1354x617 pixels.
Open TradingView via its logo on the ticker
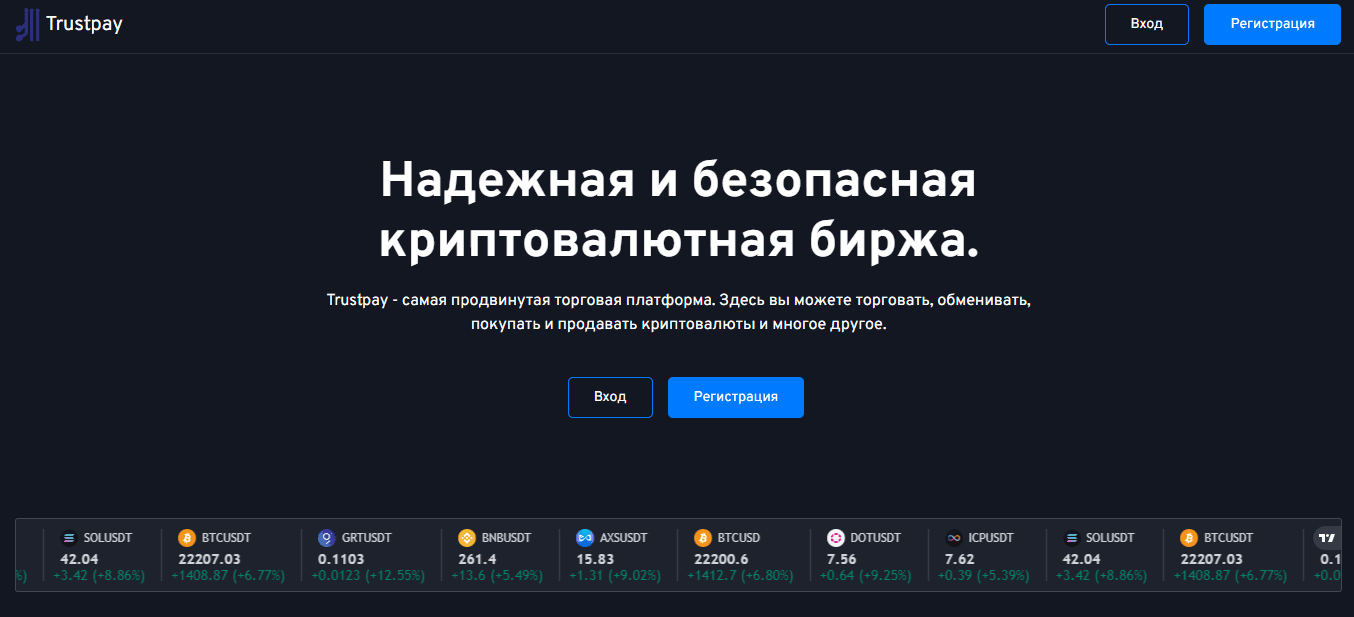tap(1327, 537)
